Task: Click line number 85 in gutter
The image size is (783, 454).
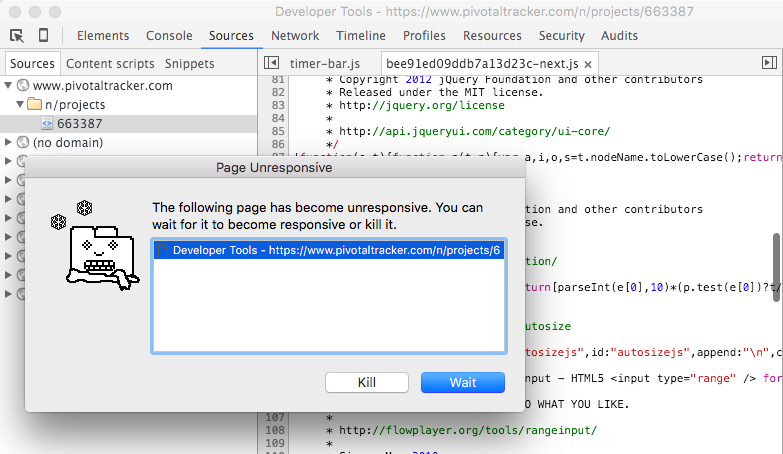Action: (x=278, y=131)
